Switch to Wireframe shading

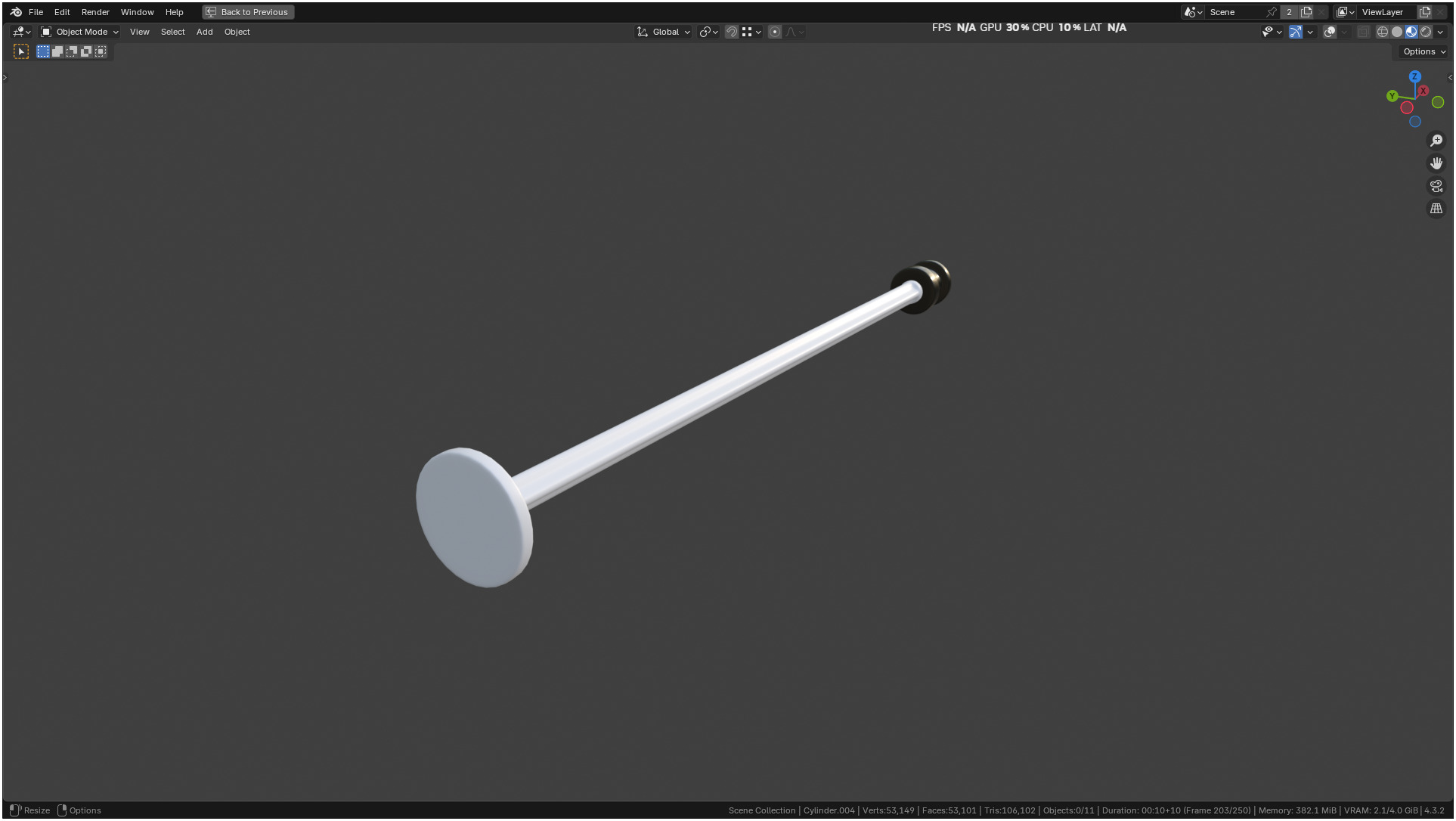pos(1383,32)
